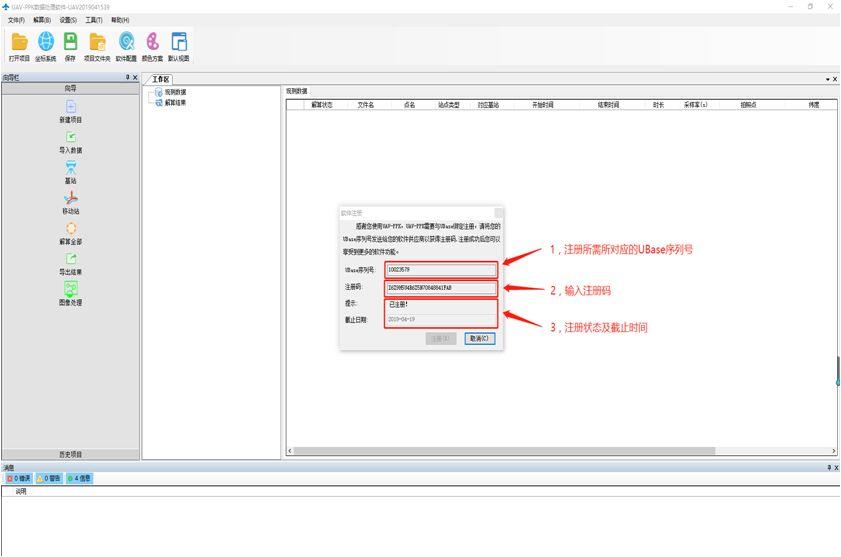Click the 保存 (Save) toolbar icon
The image size is (841, 557).
click(x=71, y=42)
